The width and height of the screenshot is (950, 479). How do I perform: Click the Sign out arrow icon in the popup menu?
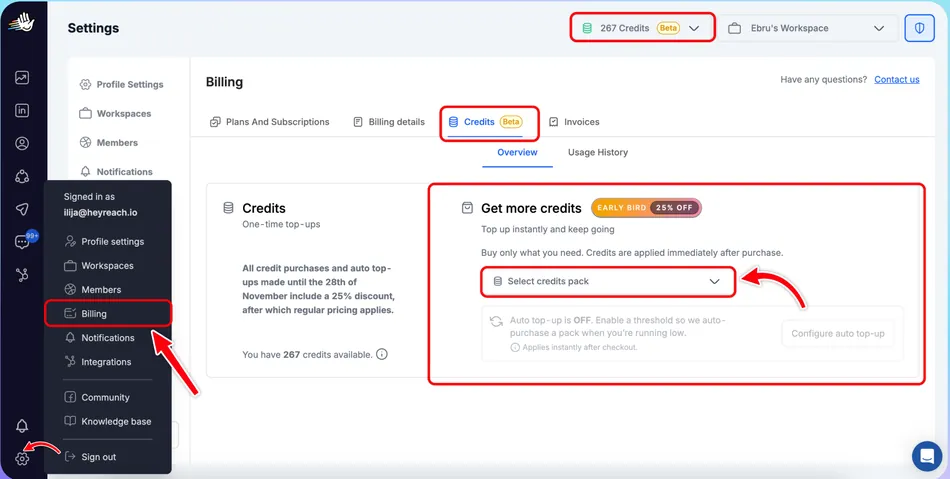[x=70, y=457]
